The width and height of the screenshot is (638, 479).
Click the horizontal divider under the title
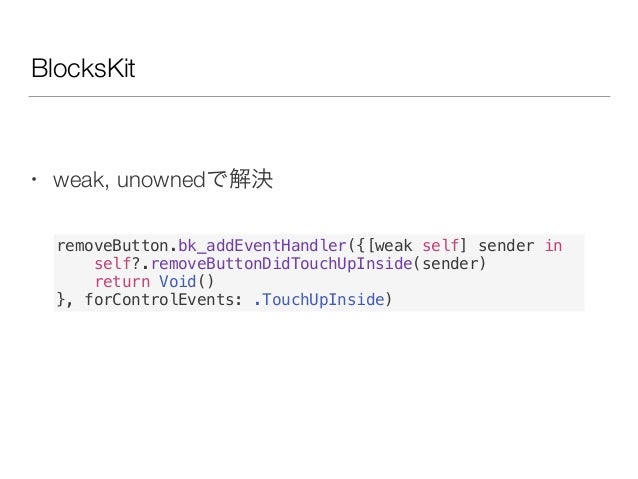point(319,96)
